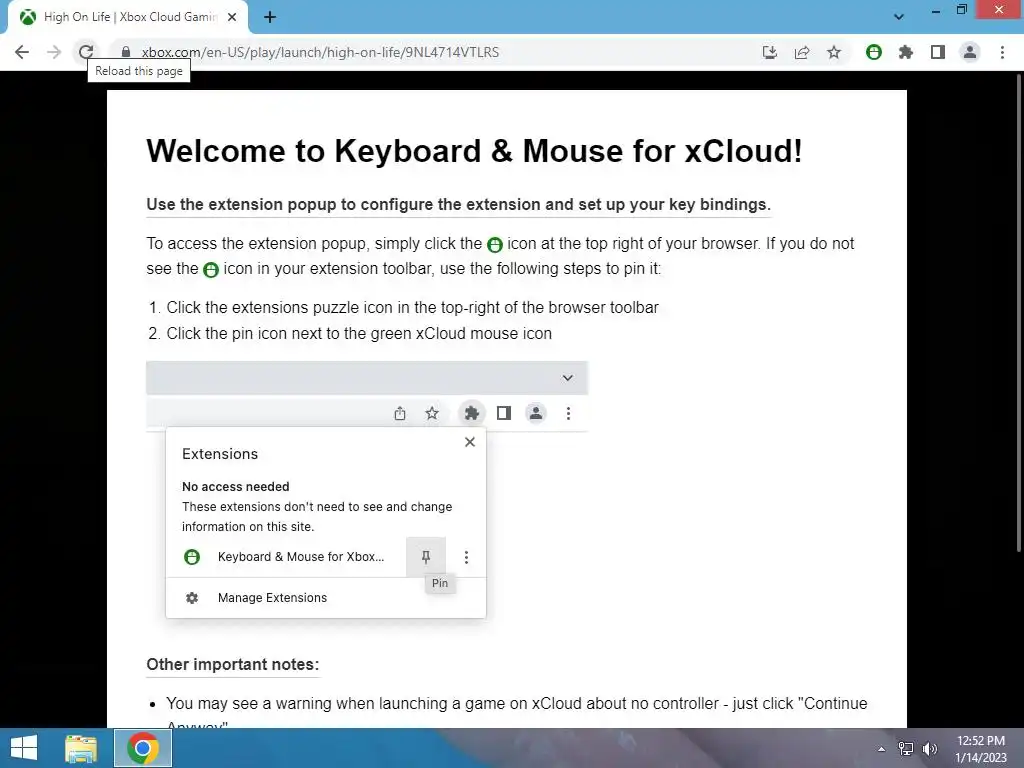Viewport: 1024px width, 768px height.
Task: Open File Explorer from taskbar
Action: coord(81,748)
